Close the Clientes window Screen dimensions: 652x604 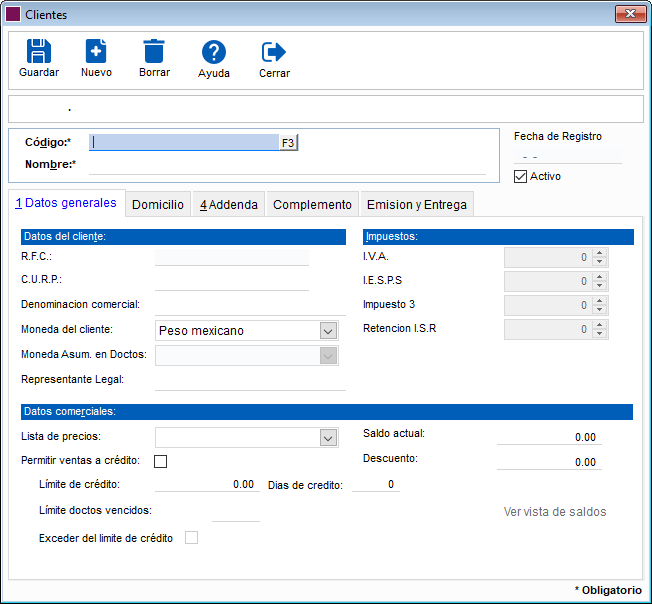point(629,15)
